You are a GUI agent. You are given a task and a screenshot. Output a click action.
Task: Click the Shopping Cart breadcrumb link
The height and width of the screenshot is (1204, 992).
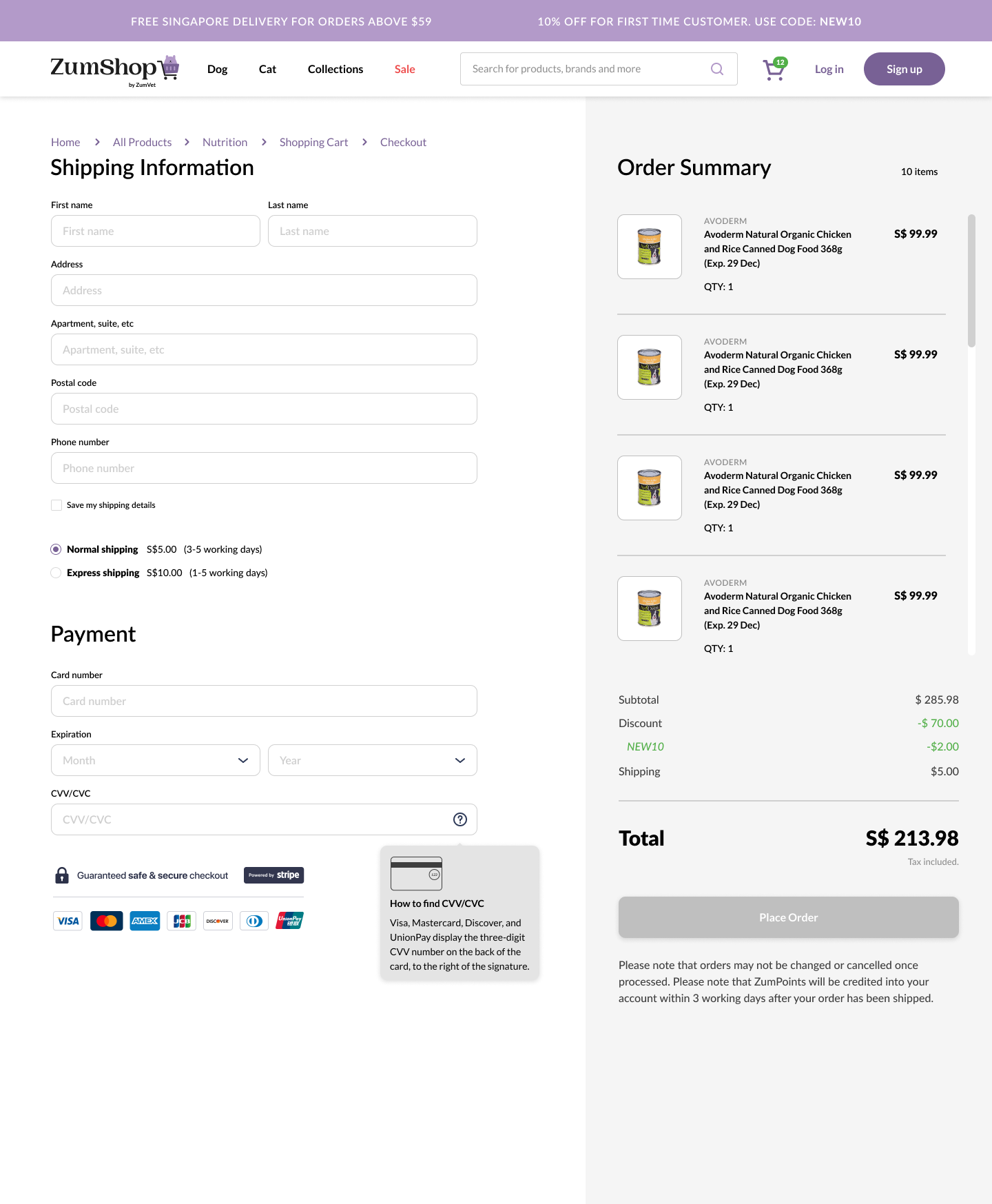313,142
